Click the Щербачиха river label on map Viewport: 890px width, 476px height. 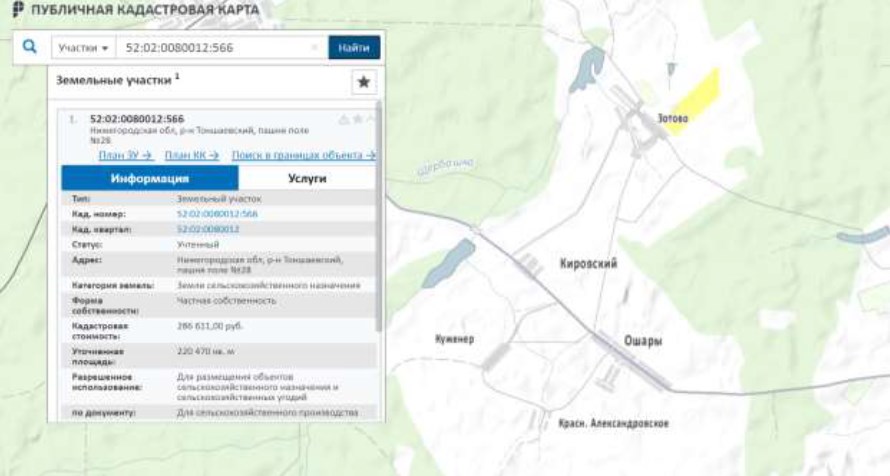pos(445,167)
